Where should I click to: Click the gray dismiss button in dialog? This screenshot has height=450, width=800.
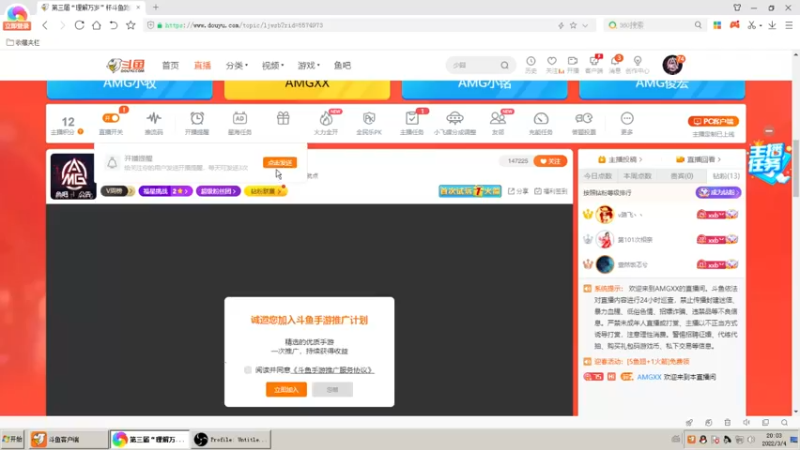point(332,389)
